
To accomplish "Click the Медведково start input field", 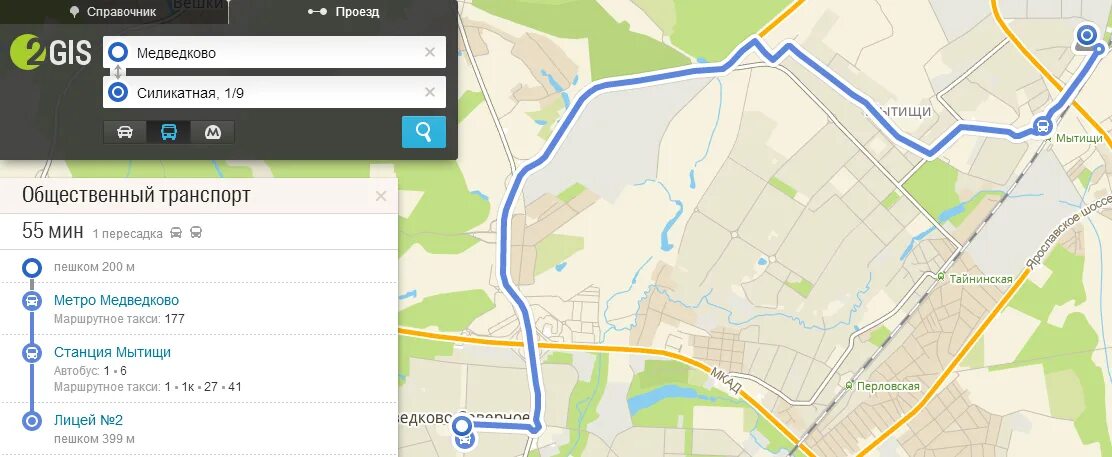I will (274, 53).
